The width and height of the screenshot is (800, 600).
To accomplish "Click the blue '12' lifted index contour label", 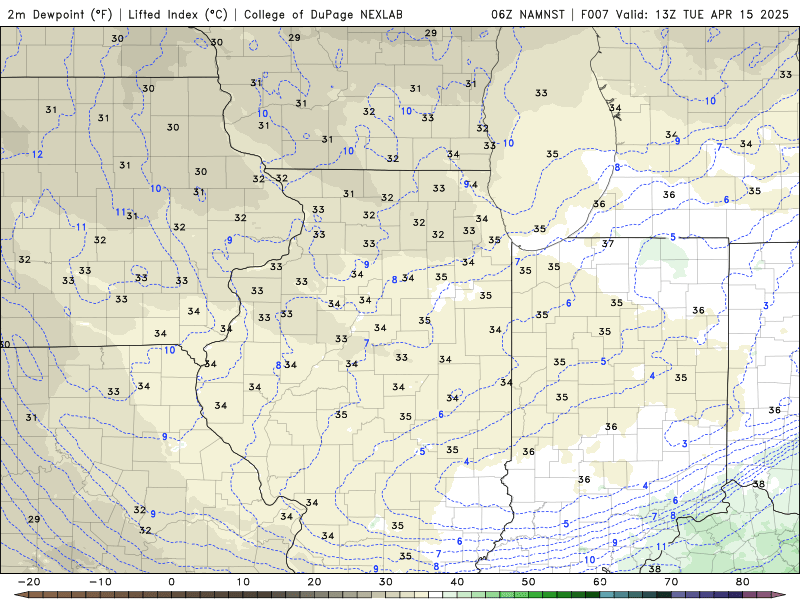I will (37, 154).
